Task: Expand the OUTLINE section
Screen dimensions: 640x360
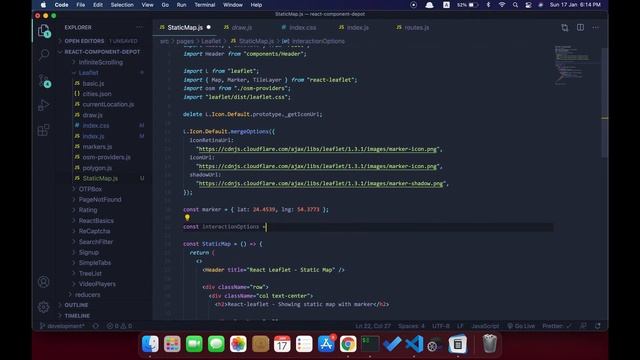Action: coord(76,305)
